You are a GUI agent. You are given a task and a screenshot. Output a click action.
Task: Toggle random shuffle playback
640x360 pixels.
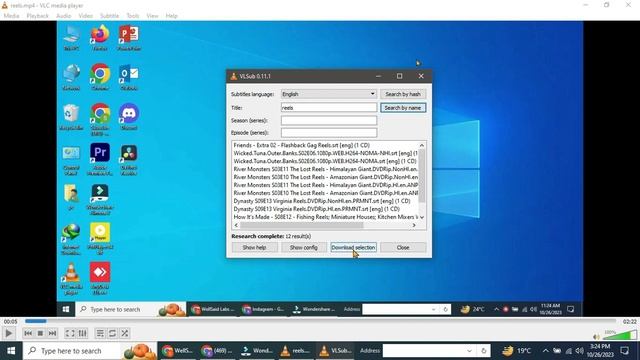click(x=124, y=333)
